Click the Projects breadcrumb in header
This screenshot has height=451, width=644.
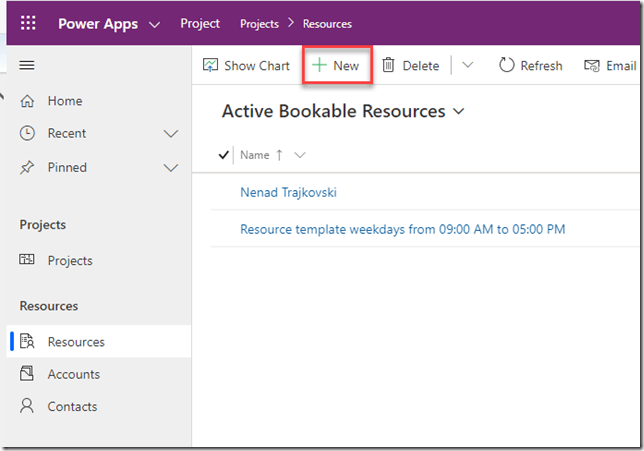click(x=259, y=24)
